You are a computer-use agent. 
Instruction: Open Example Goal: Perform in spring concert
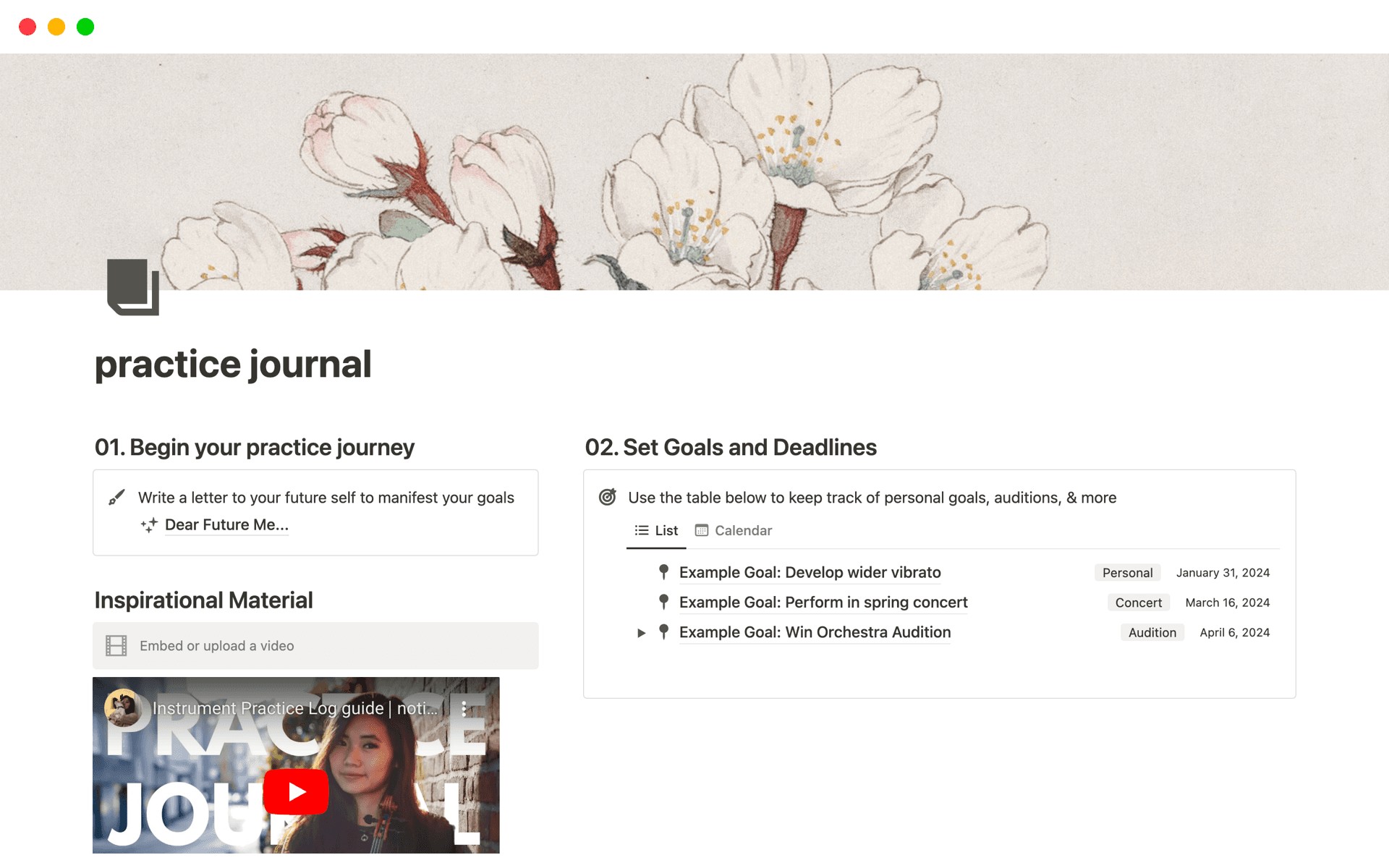pyautogui.click(x=823, y=602)
